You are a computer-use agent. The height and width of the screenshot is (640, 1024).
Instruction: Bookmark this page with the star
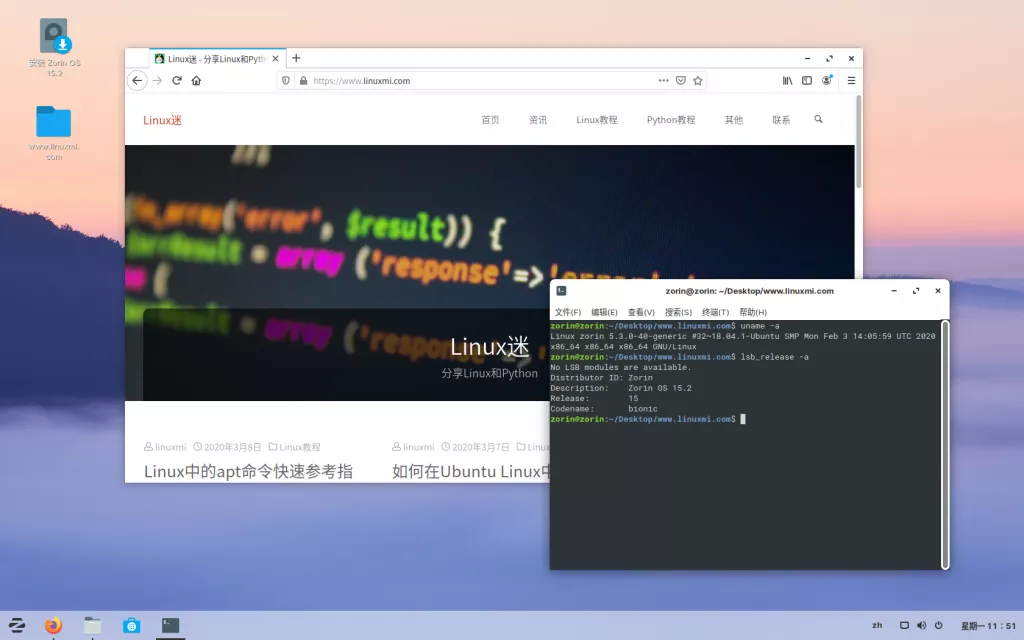697,80
